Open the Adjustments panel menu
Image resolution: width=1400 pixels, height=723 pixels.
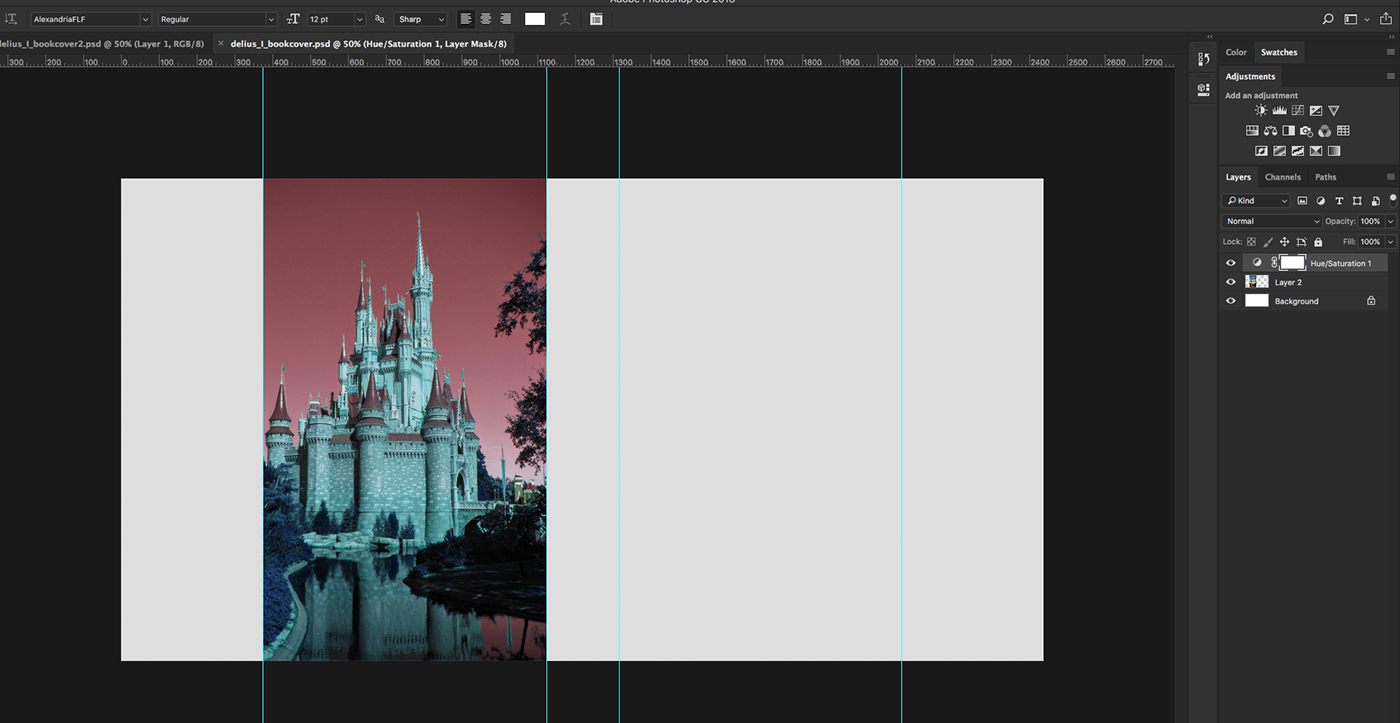click(1390, 76)
